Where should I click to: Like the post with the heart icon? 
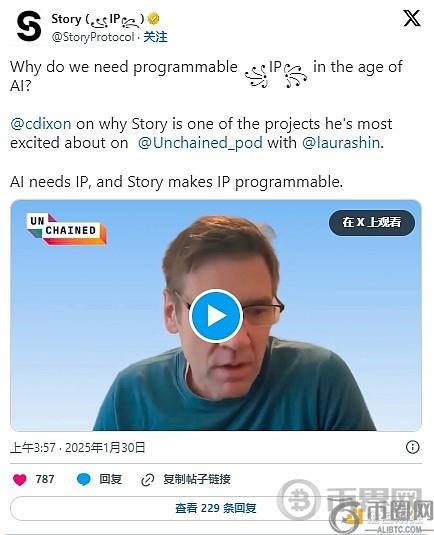pos(19,479)
